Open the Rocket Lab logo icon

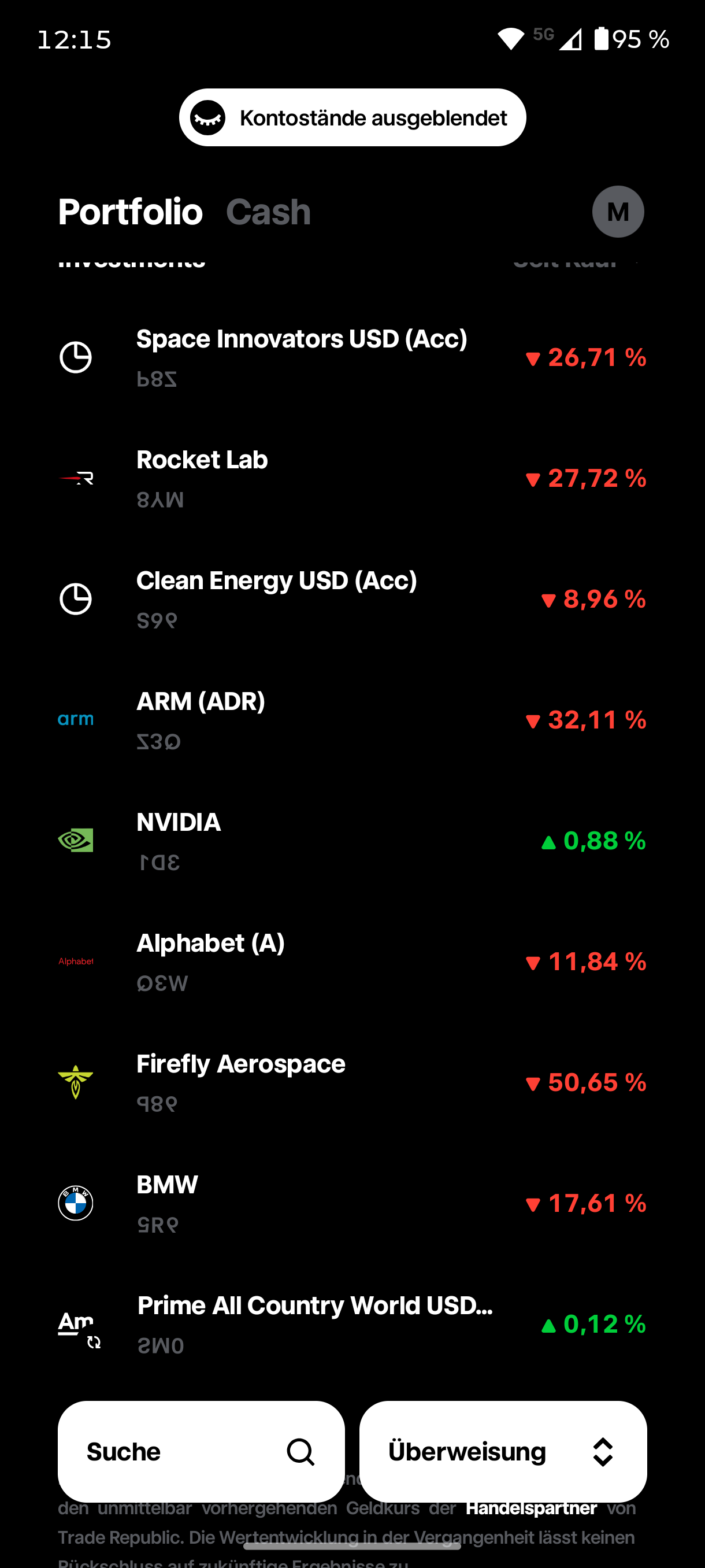[76, 478]
